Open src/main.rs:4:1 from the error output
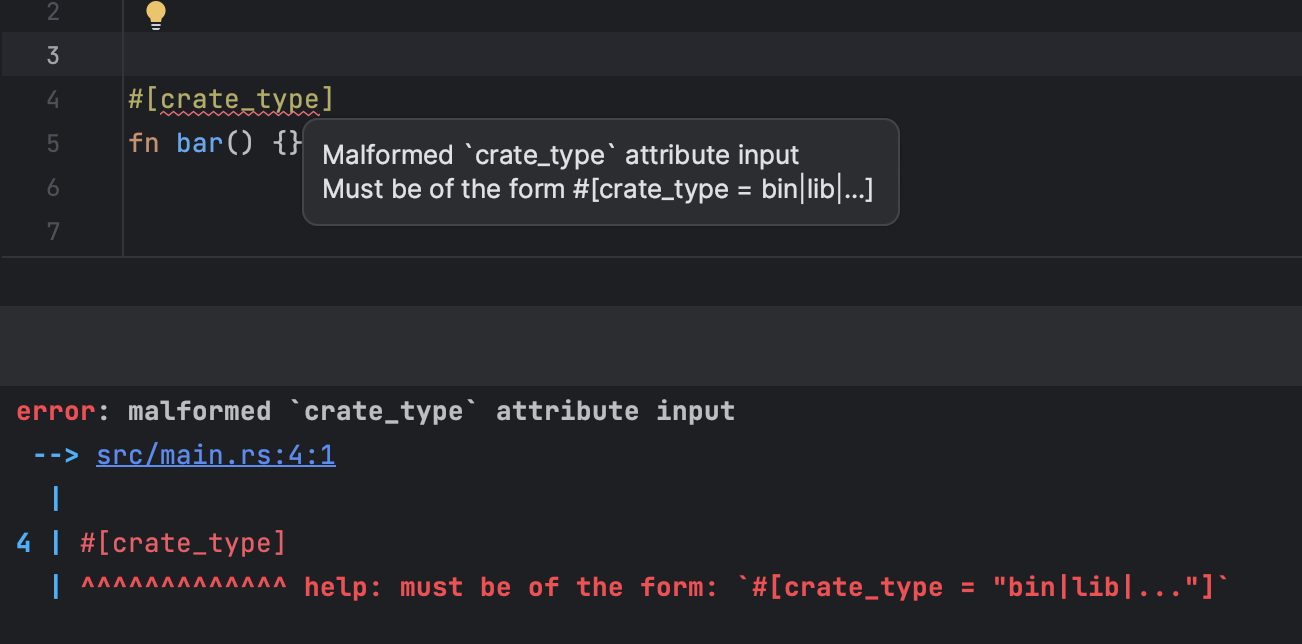This screenshot has height=644, width=1302. (216, 454)
